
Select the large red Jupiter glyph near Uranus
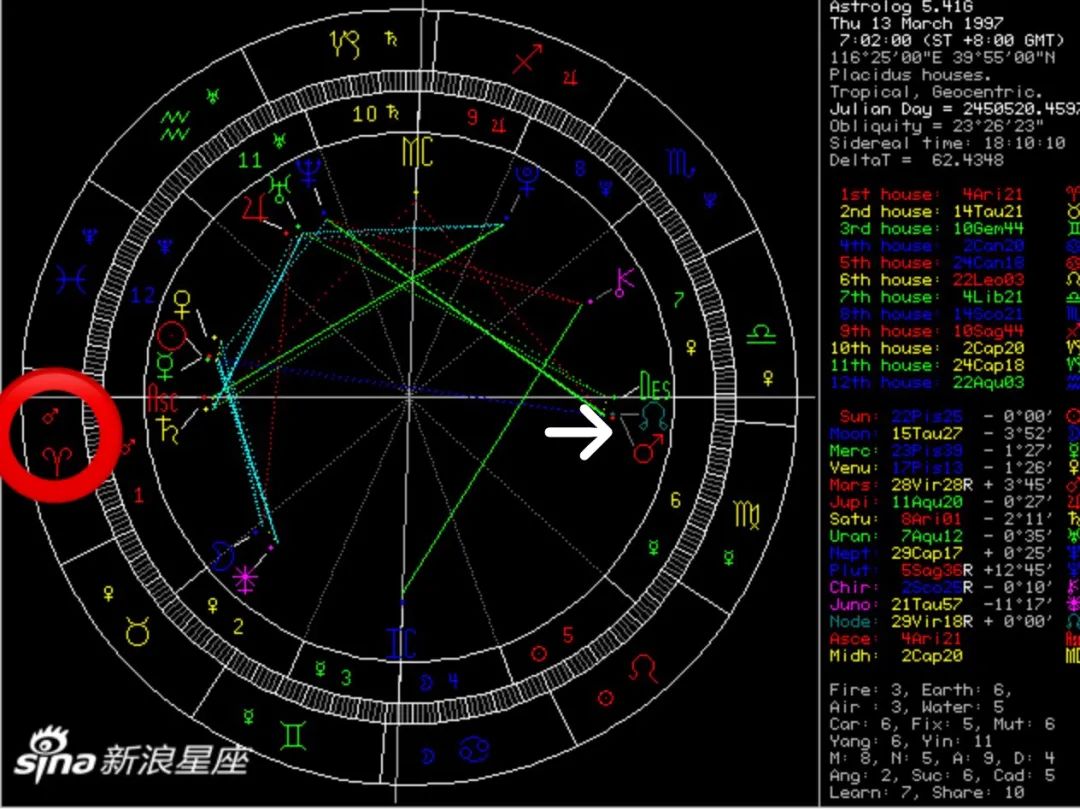254,208
